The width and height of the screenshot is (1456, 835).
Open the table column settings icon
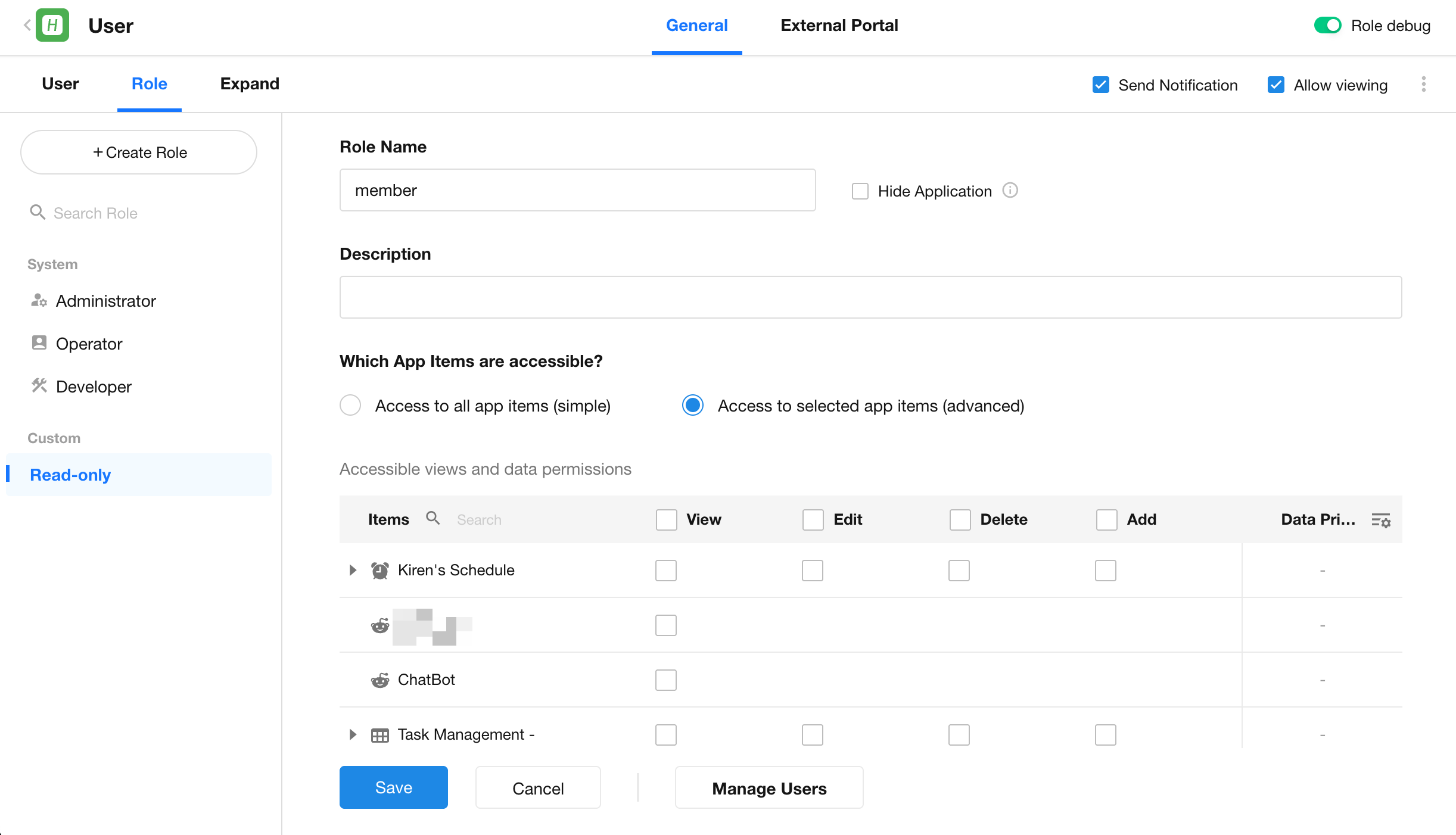click(1380, 520)
